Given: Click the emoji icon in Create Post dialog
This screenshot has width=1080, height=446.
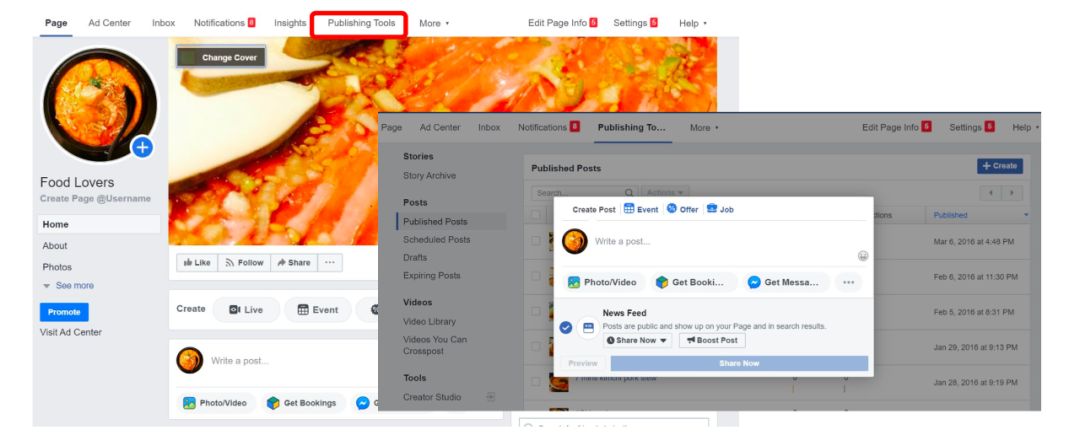Looking at the screenshot, I should click(x=862, y=256).
